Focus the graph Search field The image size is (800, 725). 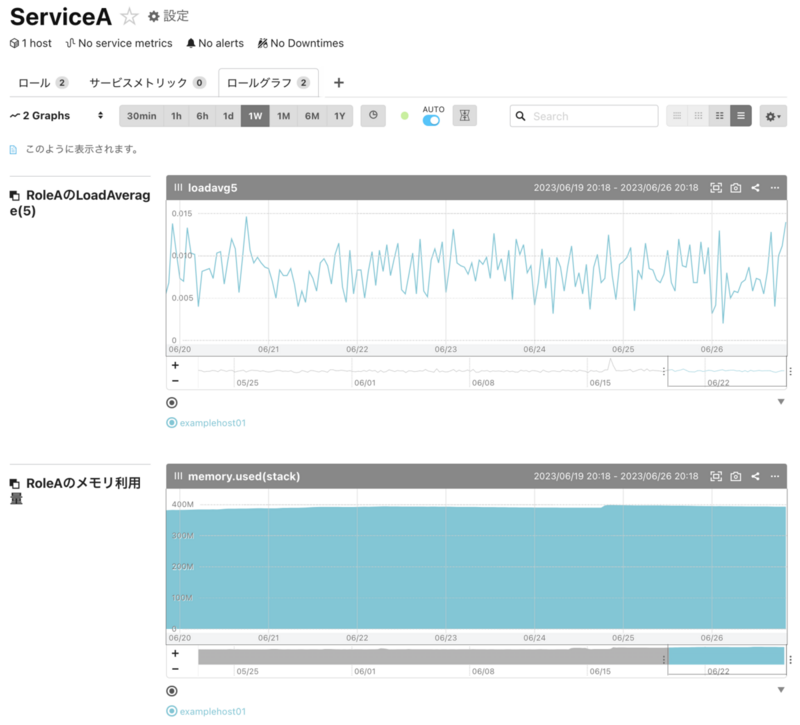pyautogui.click(x=584, y=116)
